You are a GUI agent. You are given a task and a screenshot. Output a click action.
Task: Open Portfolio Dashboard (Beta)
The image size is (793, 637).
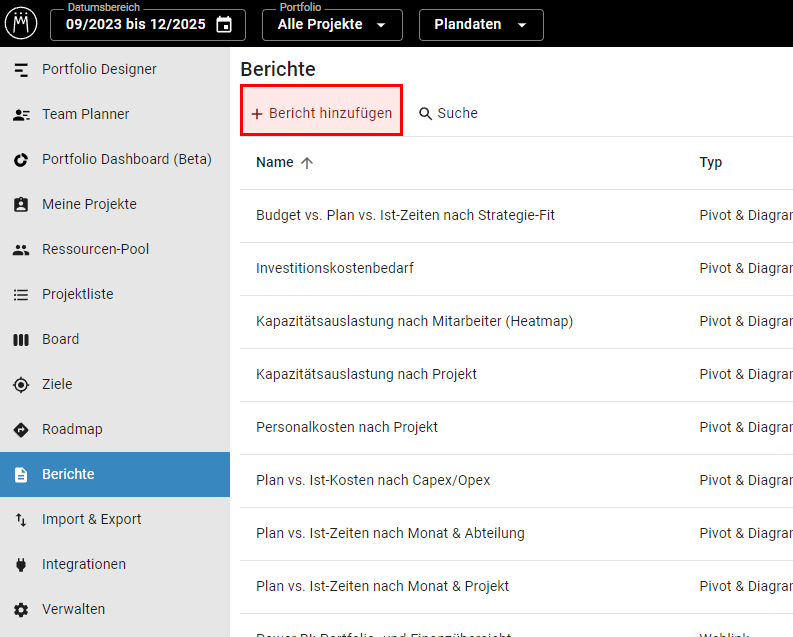pyautogui.click(x=115, y=159)
